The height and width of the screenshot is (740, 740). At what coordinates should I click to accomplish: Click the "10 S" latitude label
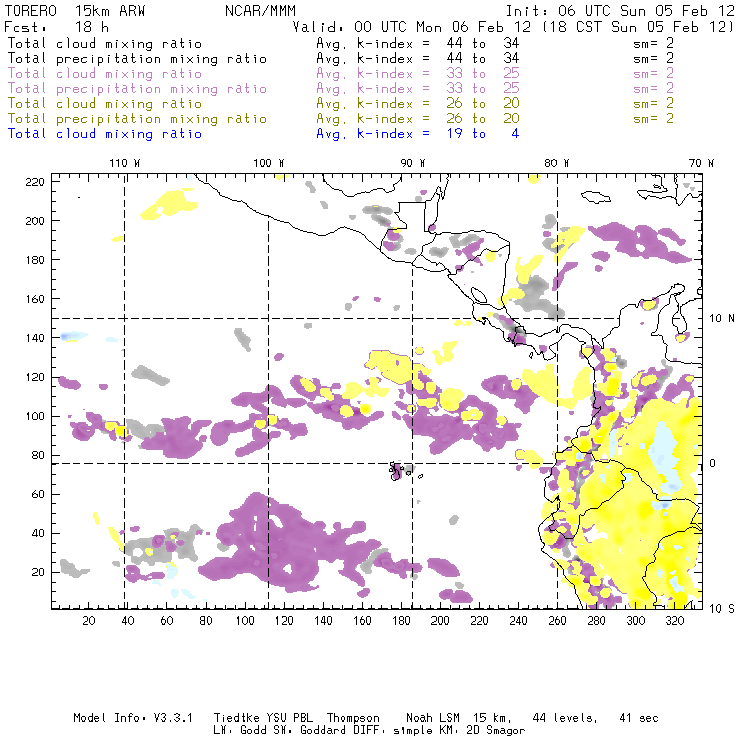722,609
